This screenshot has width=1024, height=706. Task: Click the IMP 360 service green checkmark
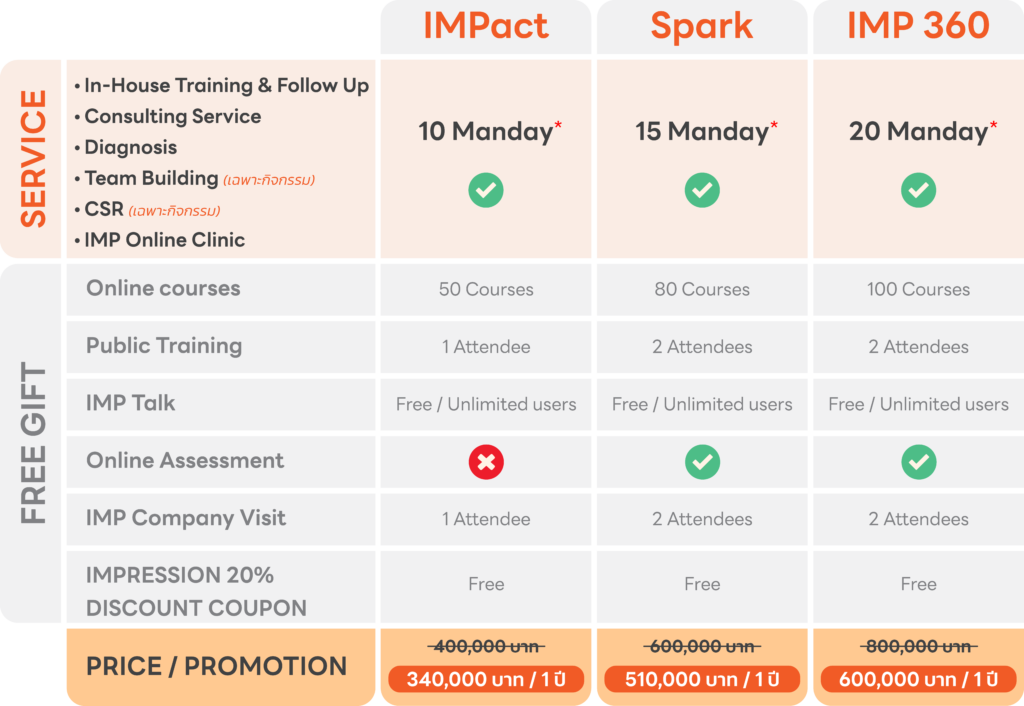tap(918, 190)
